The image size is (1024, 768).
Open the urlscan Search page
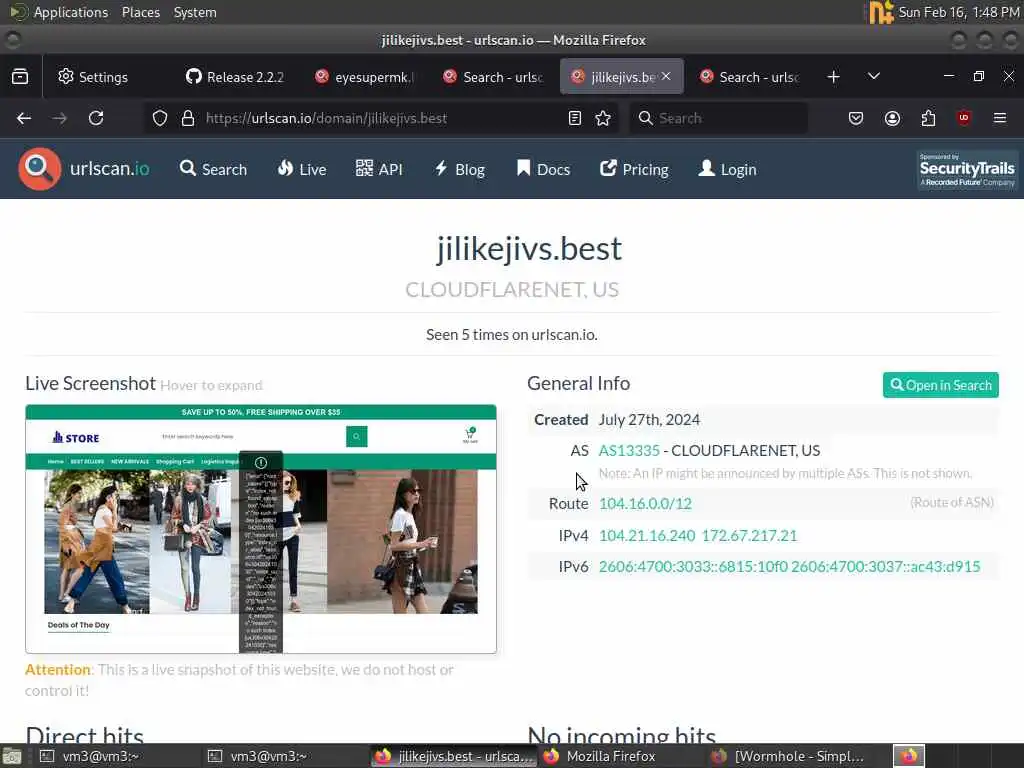pos(214,169)
